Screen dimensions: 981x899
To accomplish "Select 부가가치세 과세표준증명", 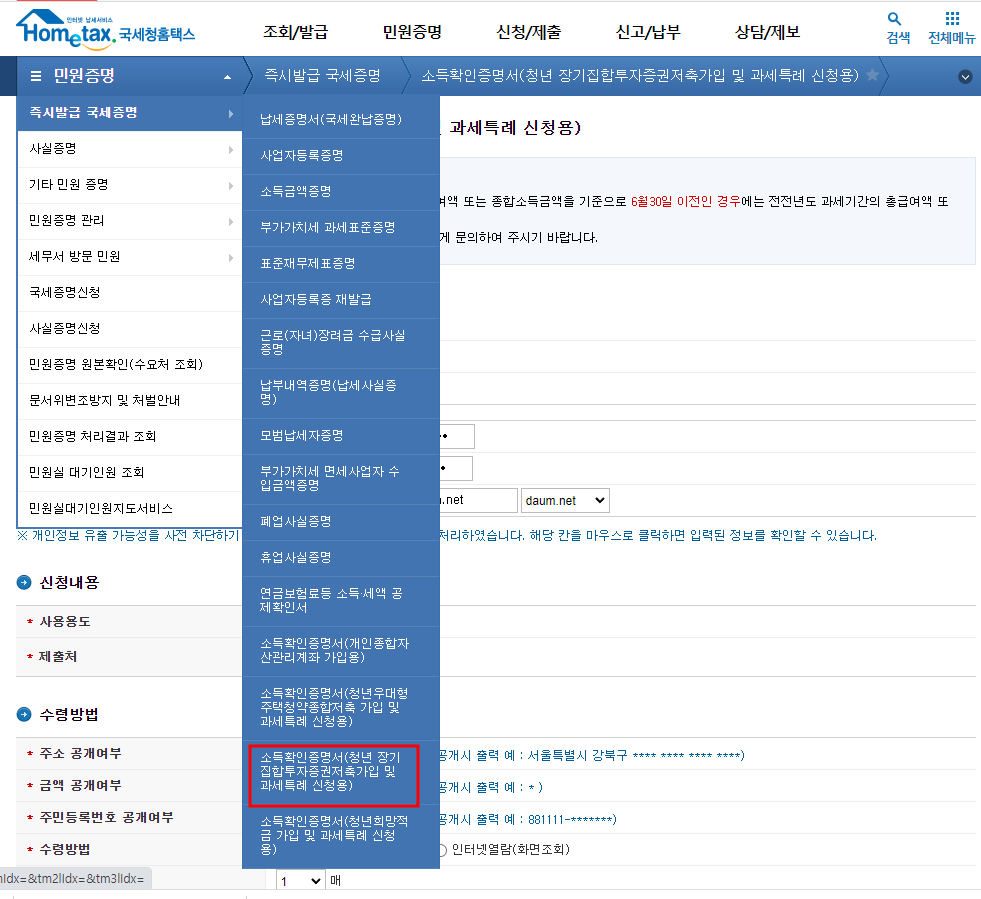I will (341, 228).
